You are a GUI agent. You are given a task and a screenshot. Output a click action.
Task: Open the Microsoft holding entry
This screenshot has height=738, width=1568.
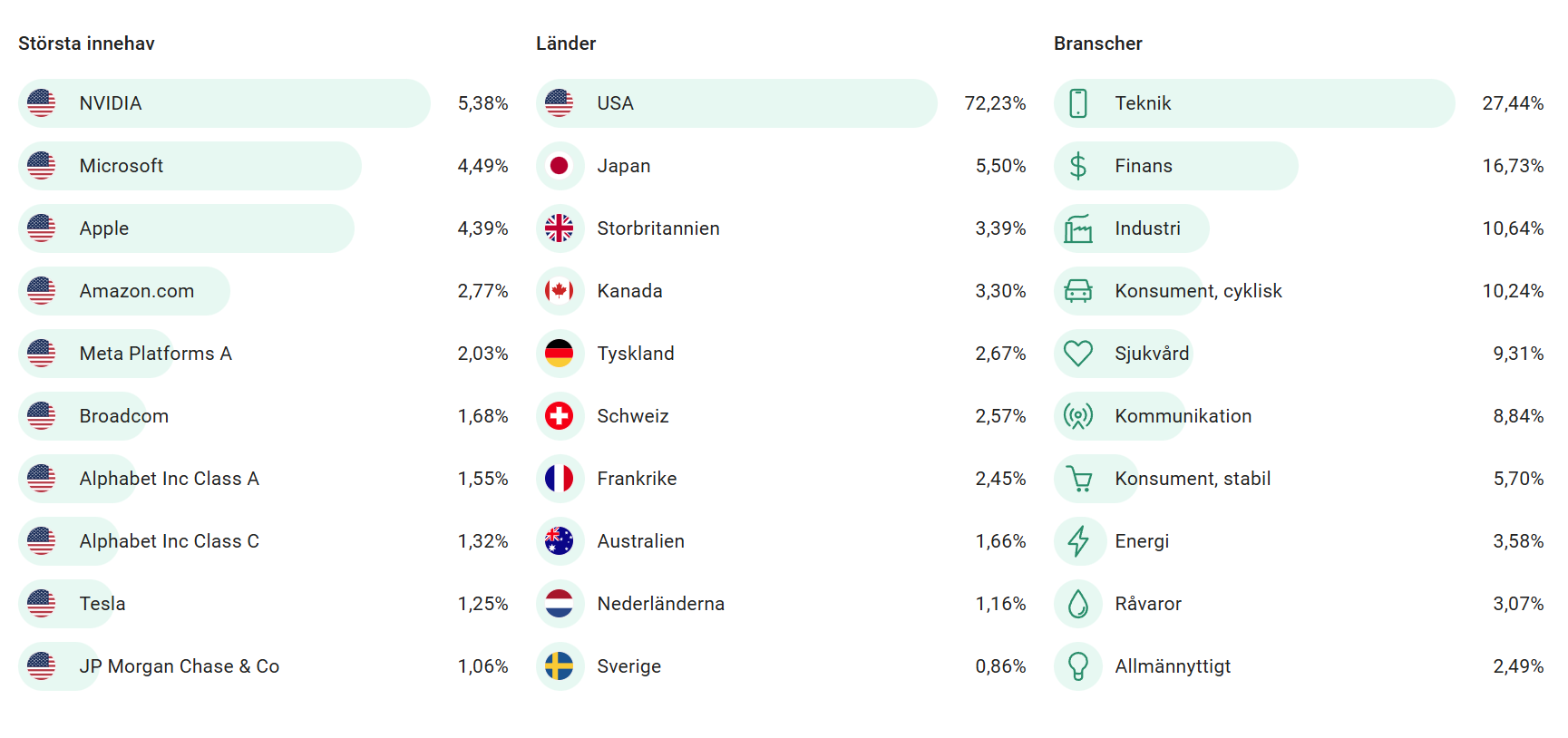(121, 166)
